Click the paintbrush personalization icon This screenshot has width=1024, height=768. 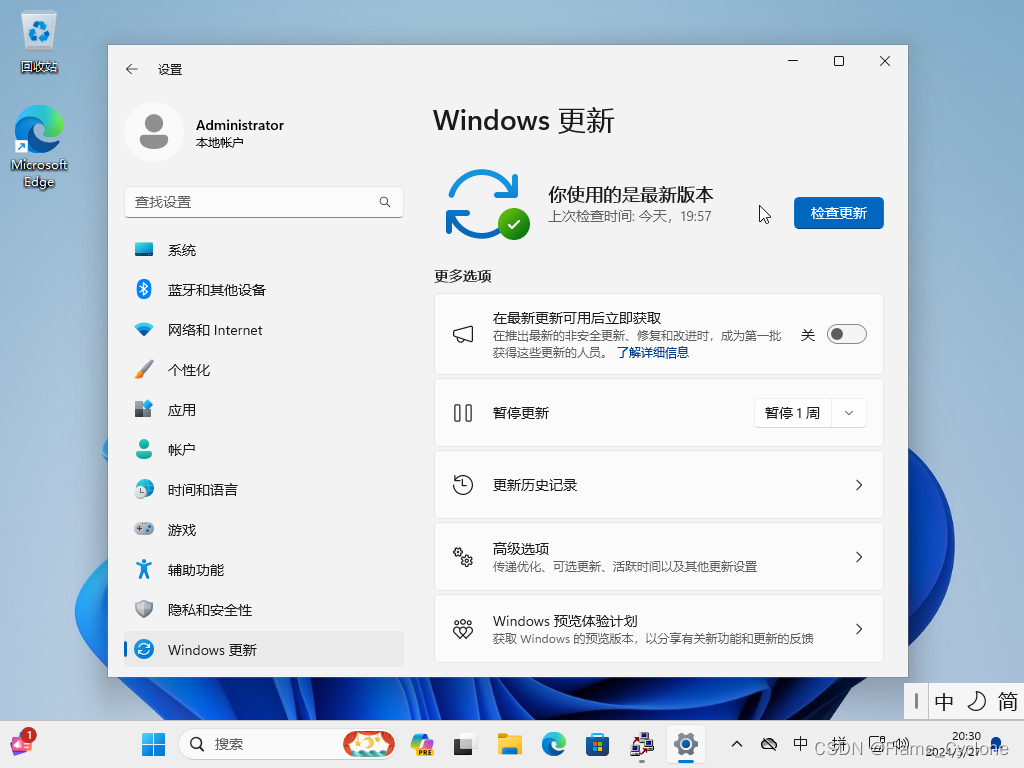point(144,369)
